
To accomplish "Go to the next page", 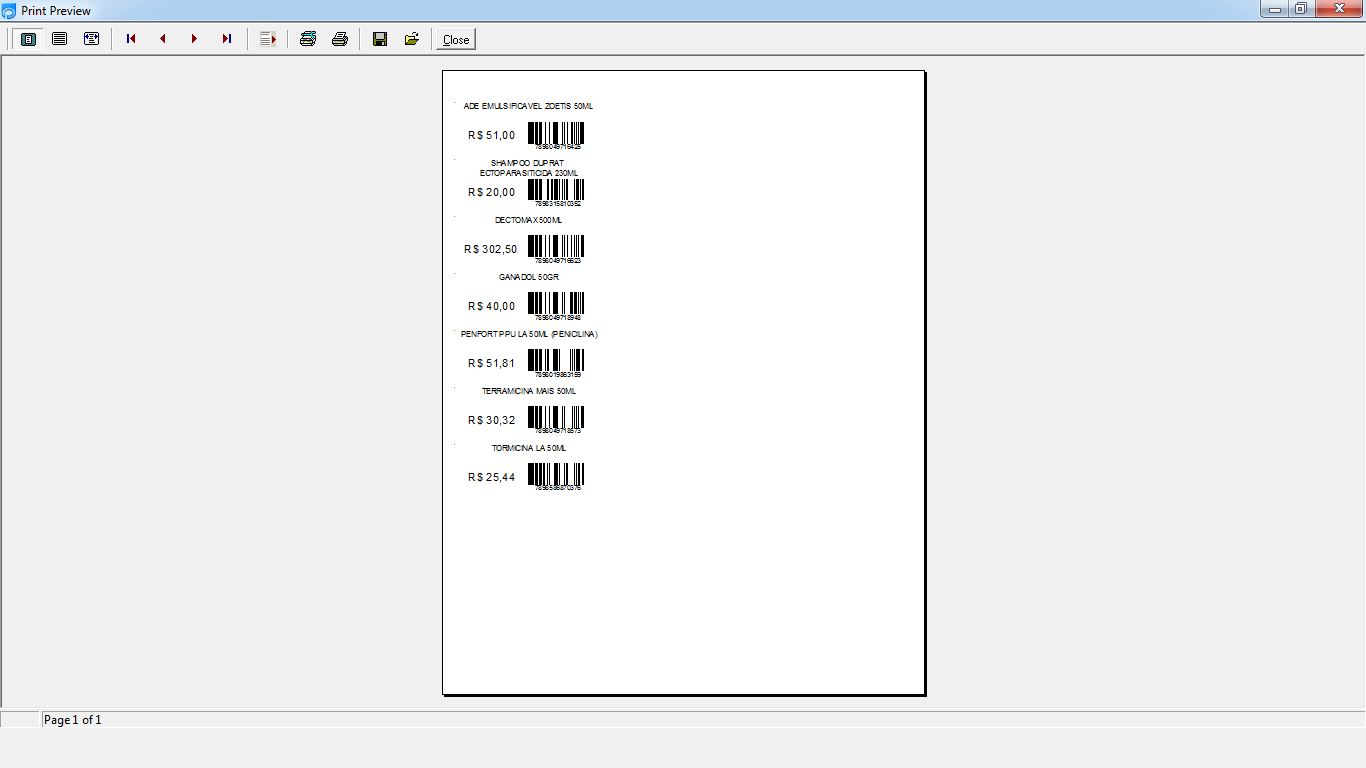I will [195, 39].
